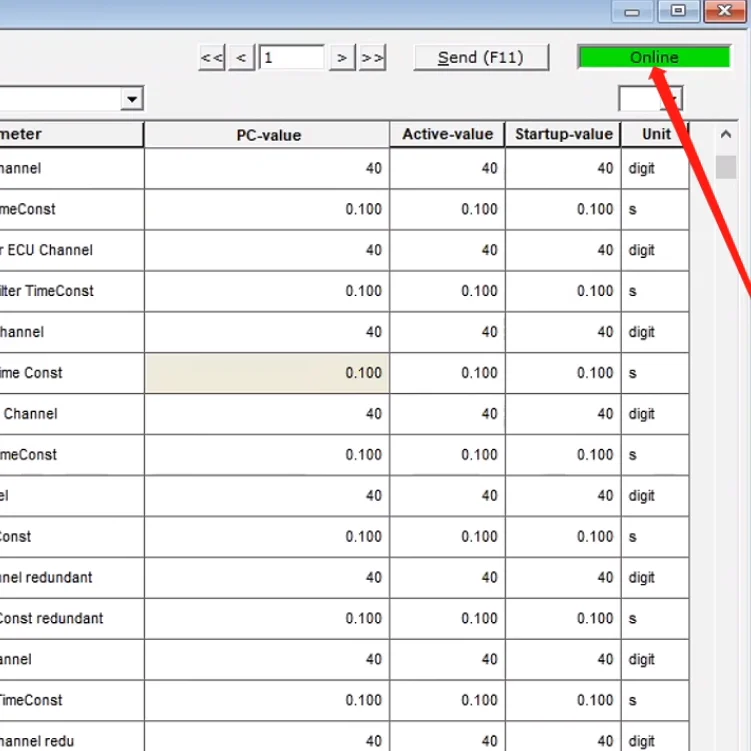Jump to last page with >> button
Screen dimensions: 751x751
(x=372, y=58)
